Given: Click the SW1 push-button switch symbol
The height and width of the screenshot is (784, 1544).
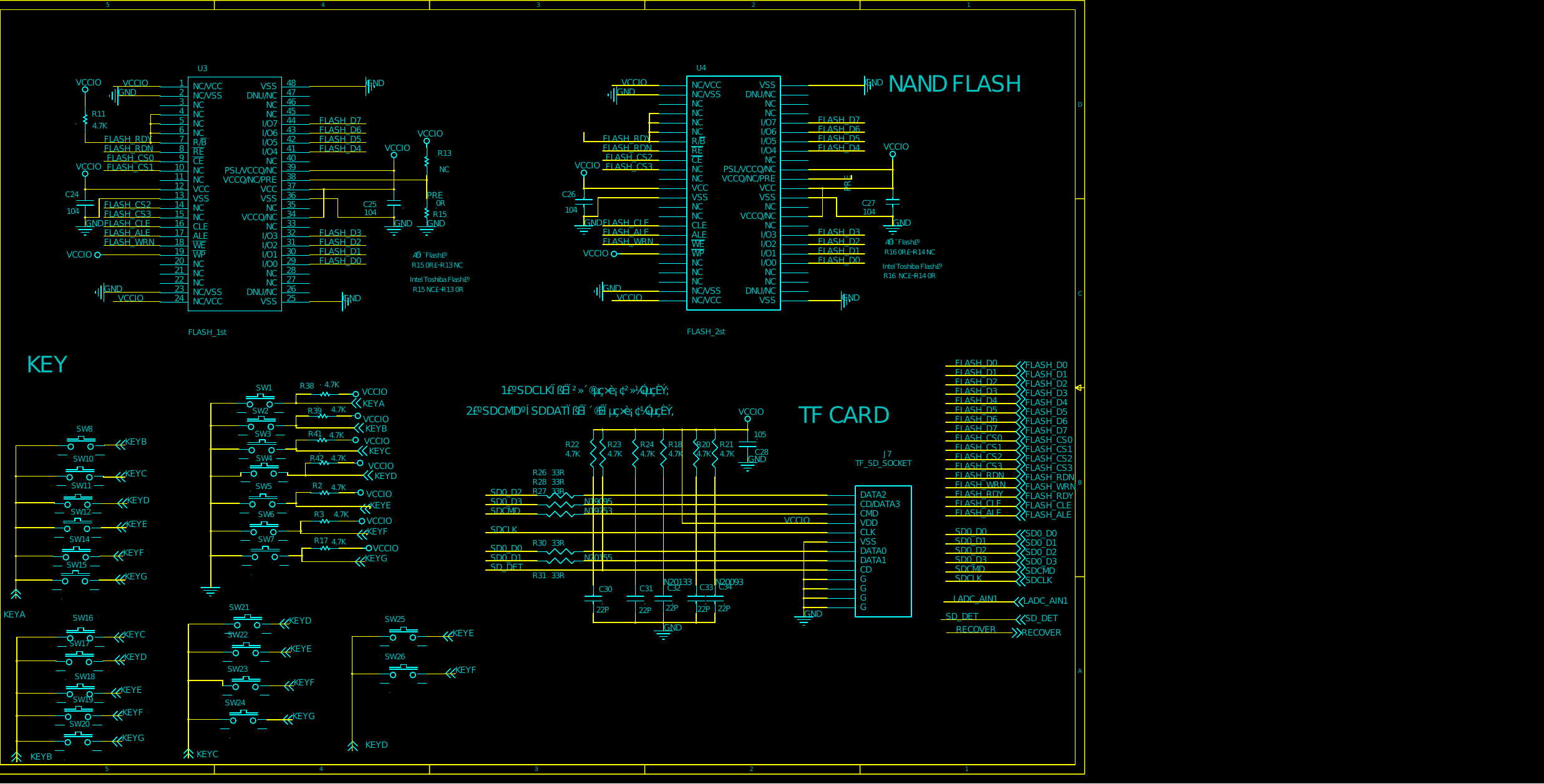Looking at the screenshot, I should coord(260,400).
